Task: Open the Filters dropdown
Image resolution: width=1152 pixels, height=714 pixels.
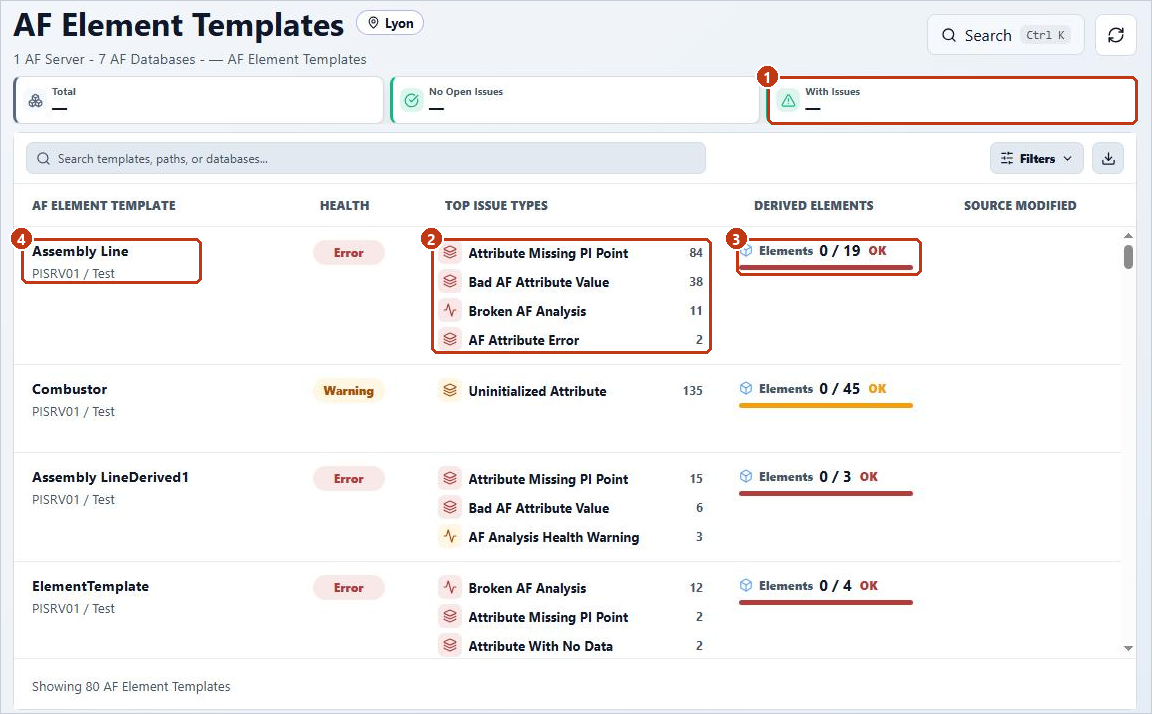Action: click(1036, 159)
